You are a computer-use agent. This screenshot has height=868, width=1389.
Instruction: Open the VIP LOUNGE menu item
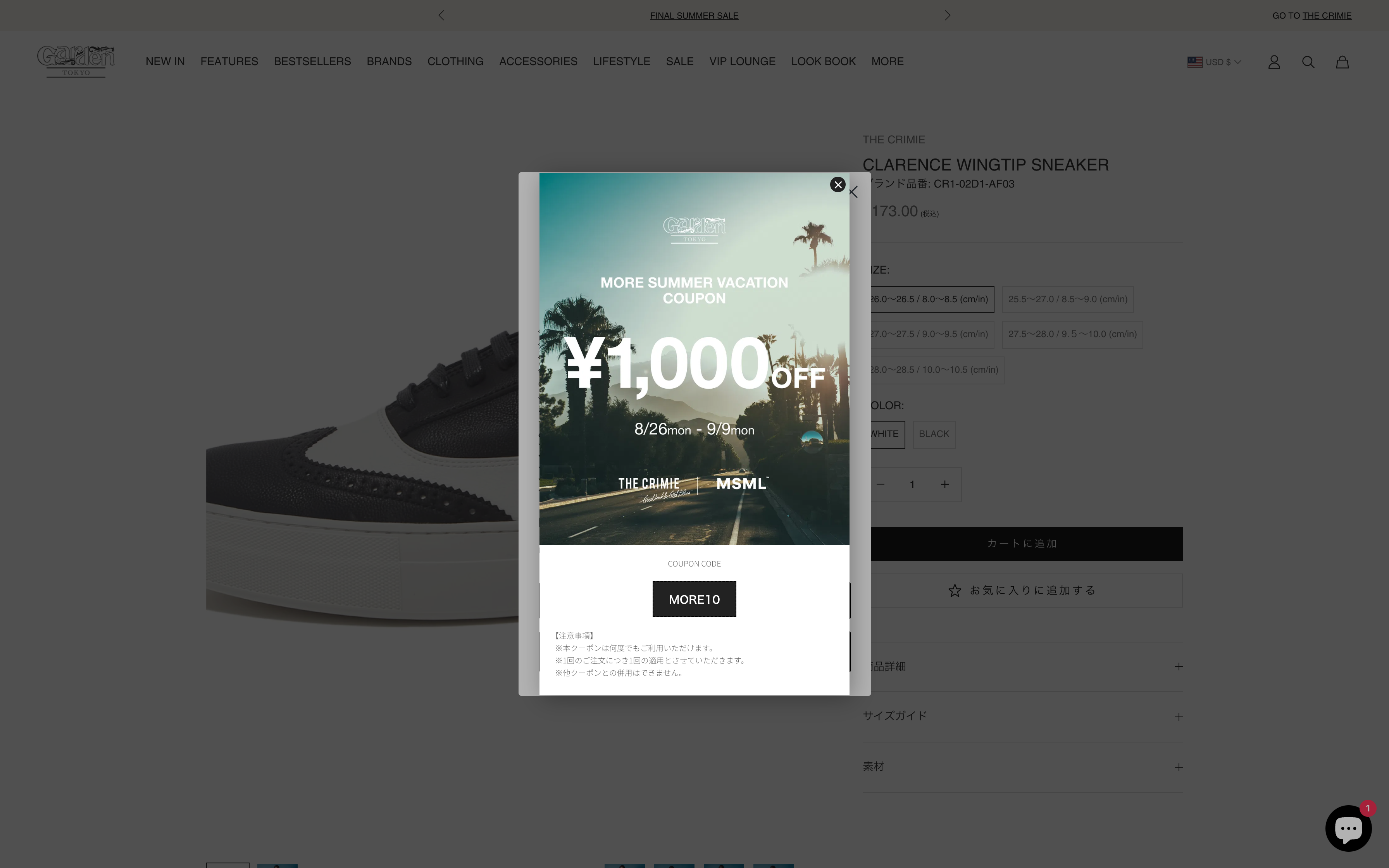click(742, 62)
